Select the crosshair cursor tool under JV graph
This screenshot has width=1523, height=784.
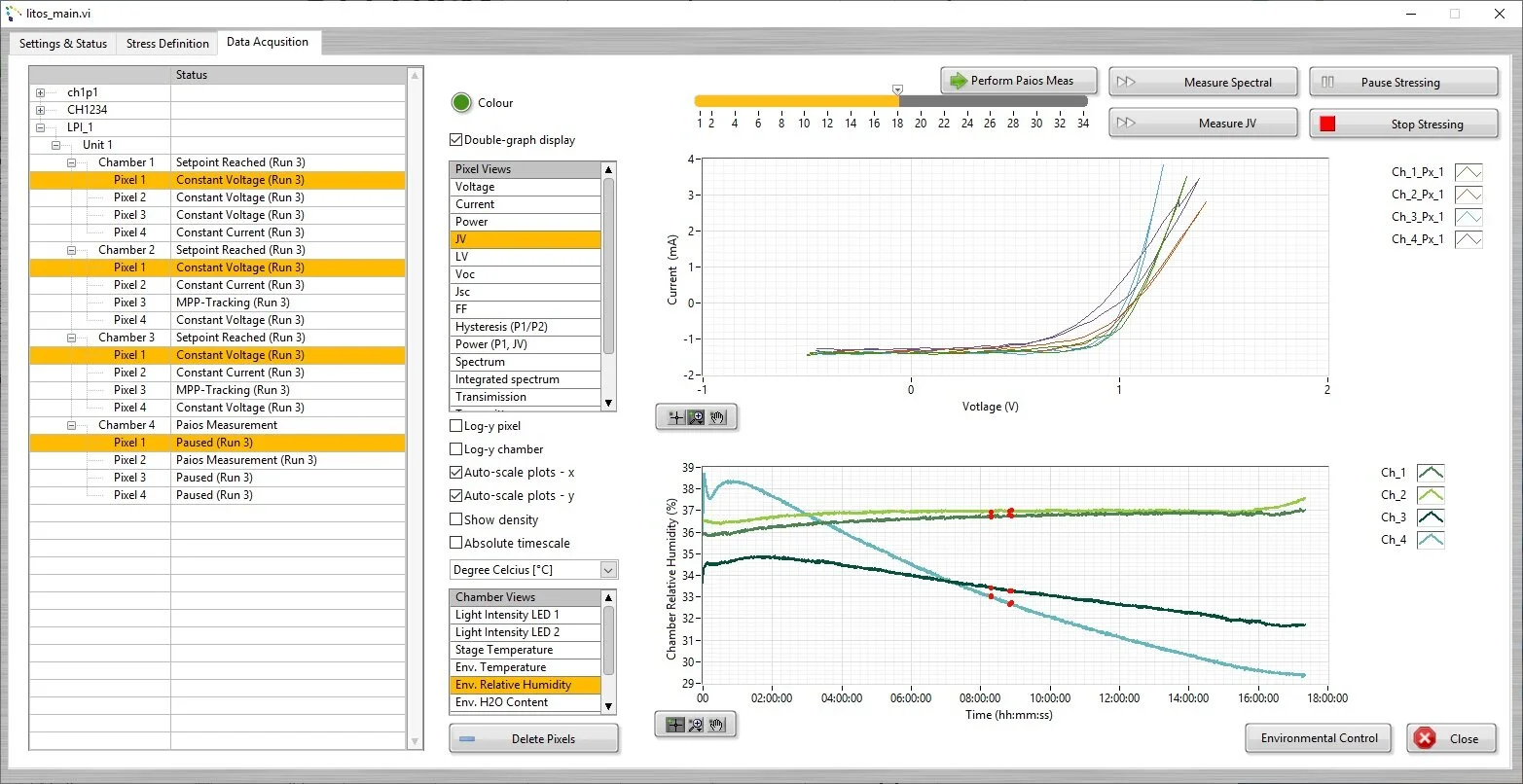tap(674, 417)
